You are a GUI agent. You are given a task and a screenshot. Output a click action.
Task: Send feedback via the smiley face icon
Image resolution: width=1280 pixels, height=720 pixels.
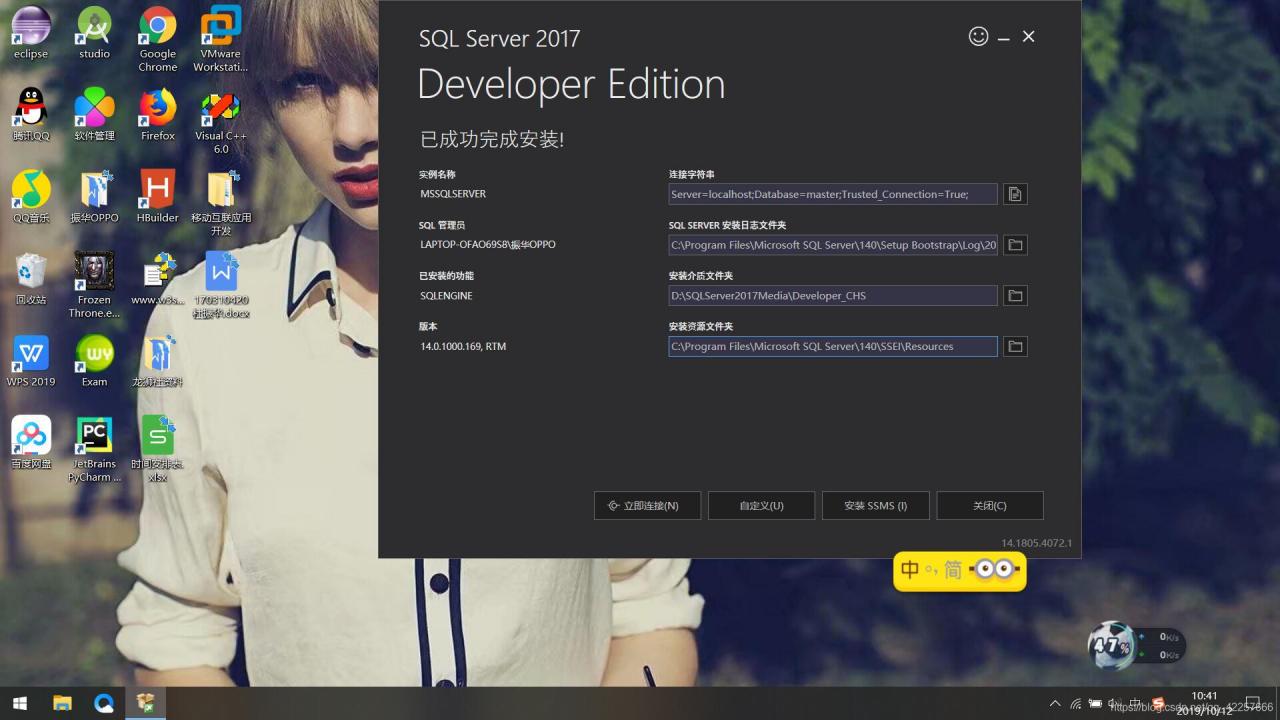click(978, 36)
